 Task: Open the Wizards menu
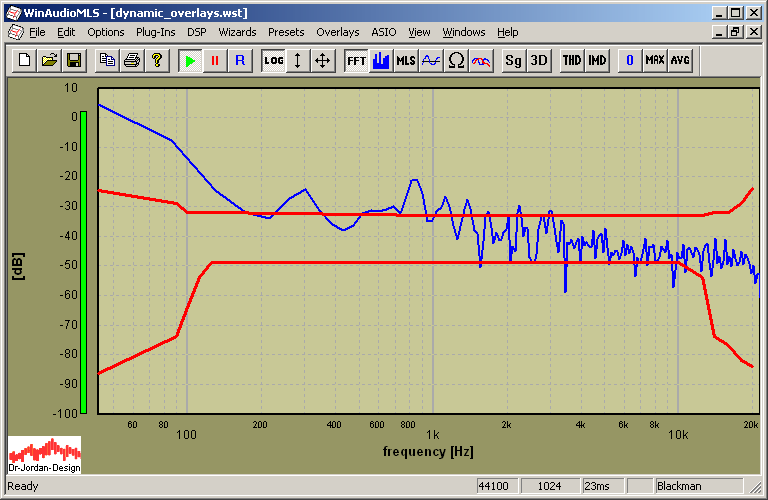click(237, 32)
